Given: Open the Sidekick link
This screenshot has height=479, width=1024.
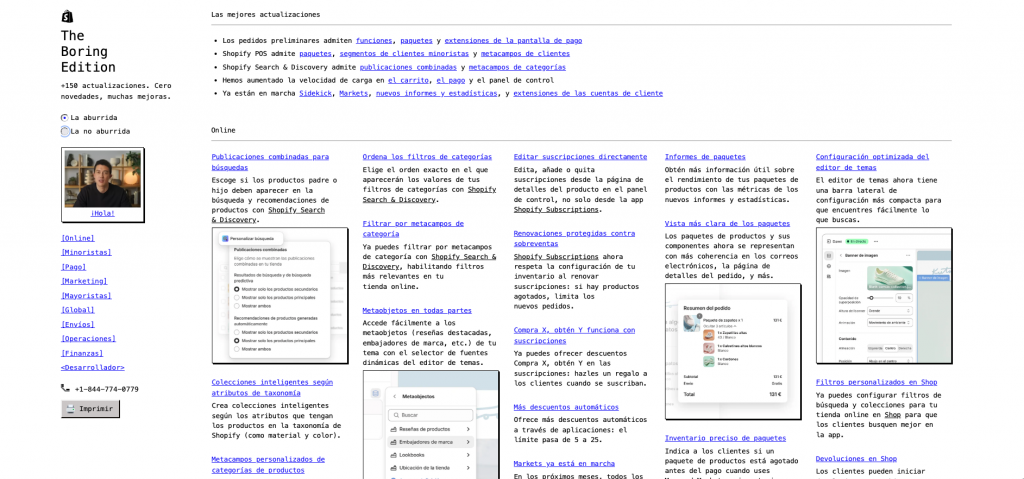Looking at the screenshot, I should tap(315, 93).
